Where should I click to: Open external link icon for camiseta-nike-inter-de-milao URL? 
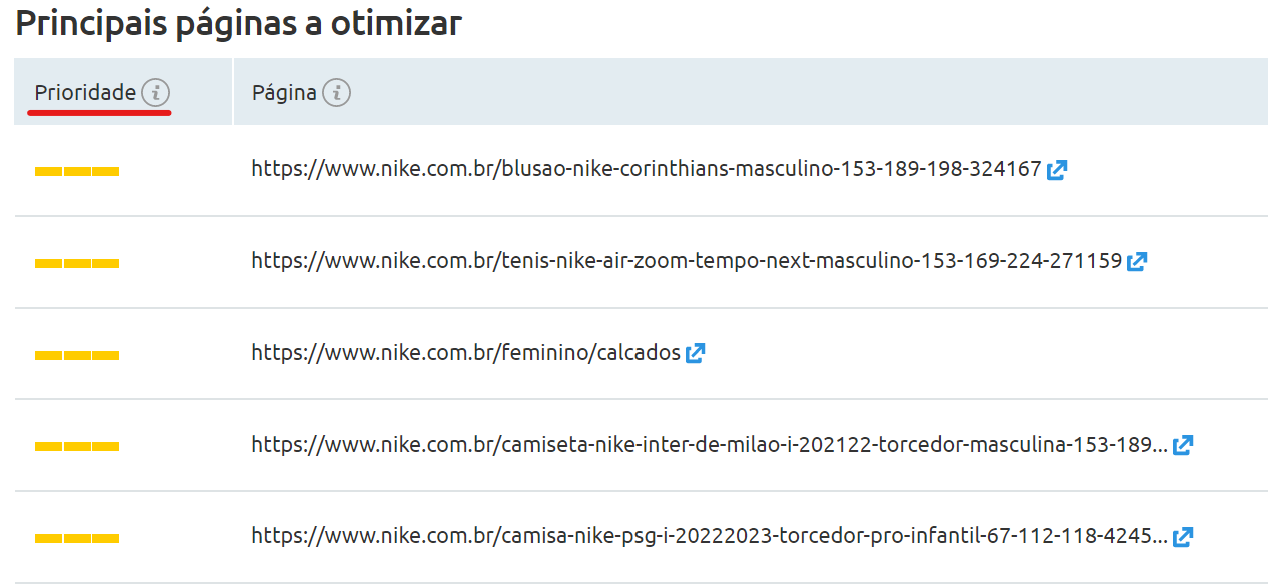click(1183, 445)
